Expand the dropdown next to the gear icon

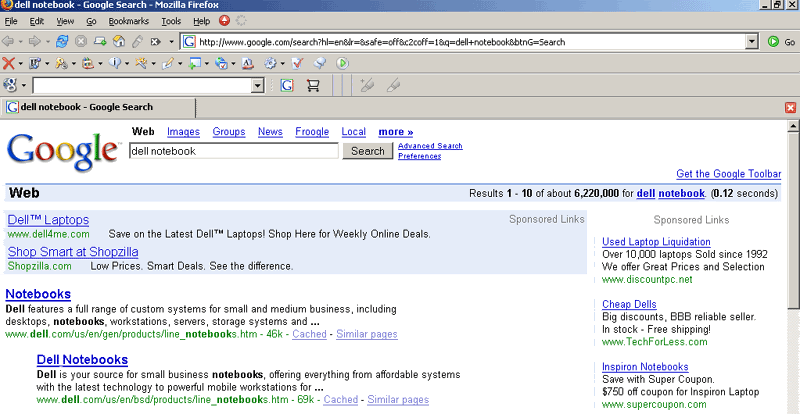pos(282,64)
